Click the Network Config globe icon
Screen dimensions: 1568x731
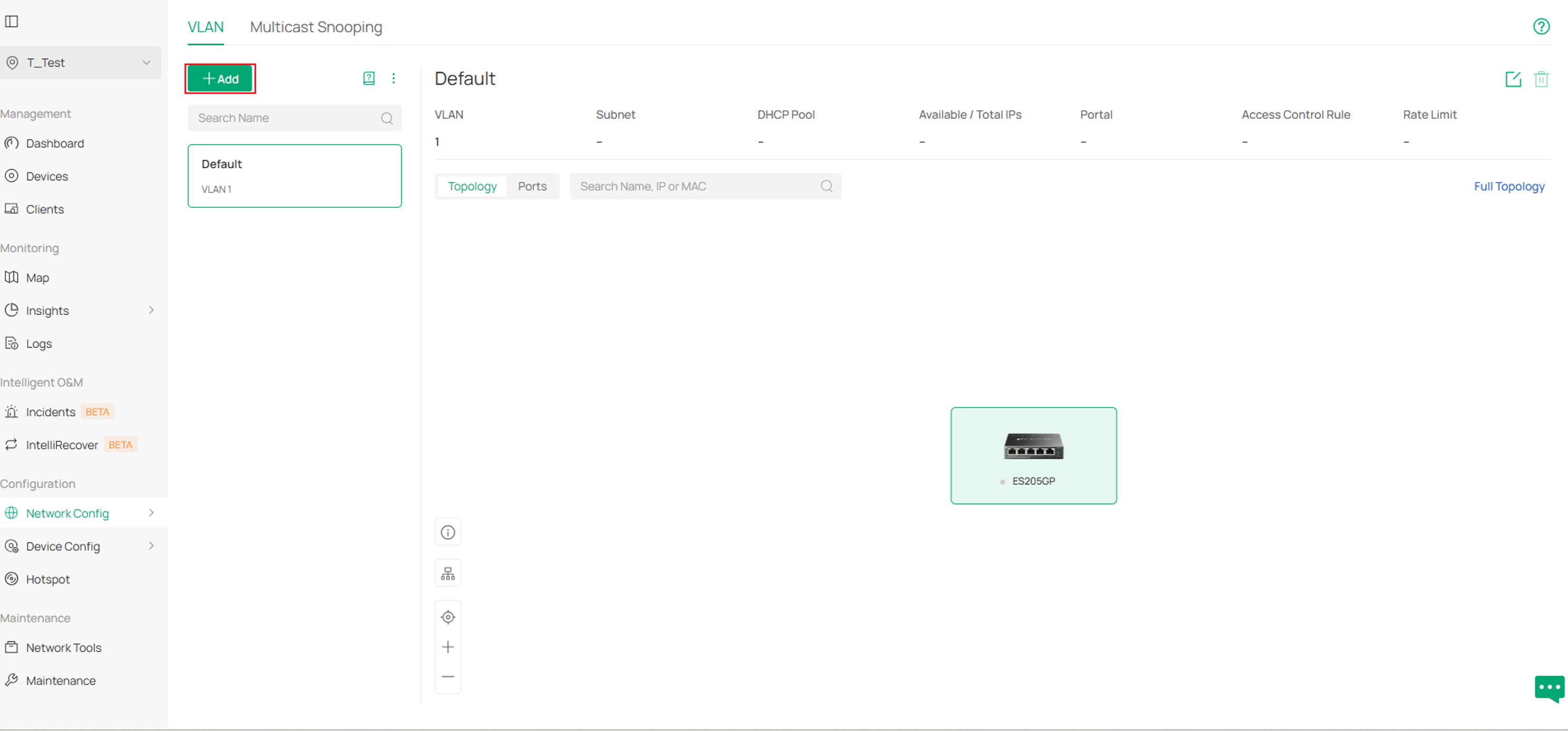point(12,513)
